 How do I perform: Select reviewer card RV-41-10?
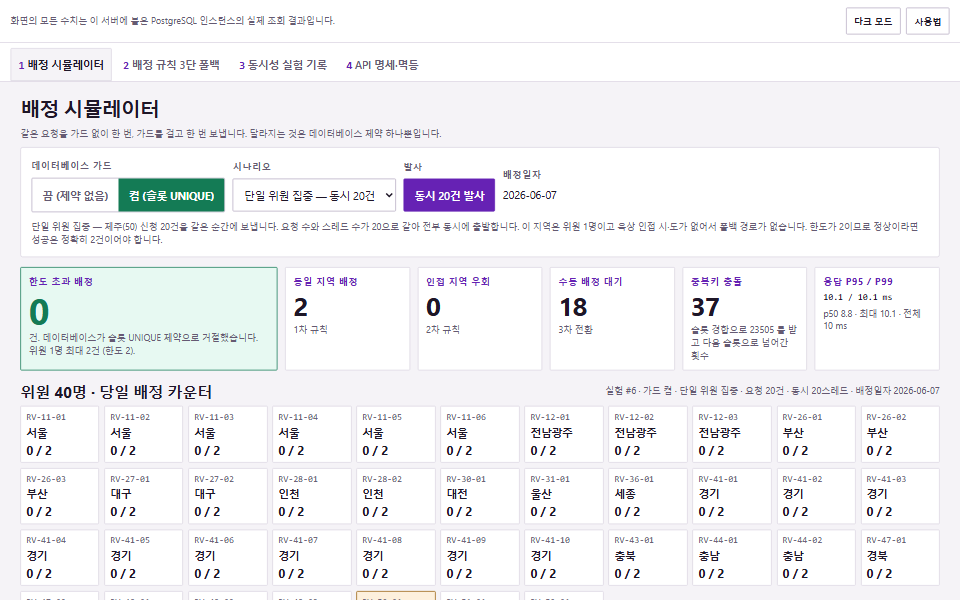(x=564, y=558)
